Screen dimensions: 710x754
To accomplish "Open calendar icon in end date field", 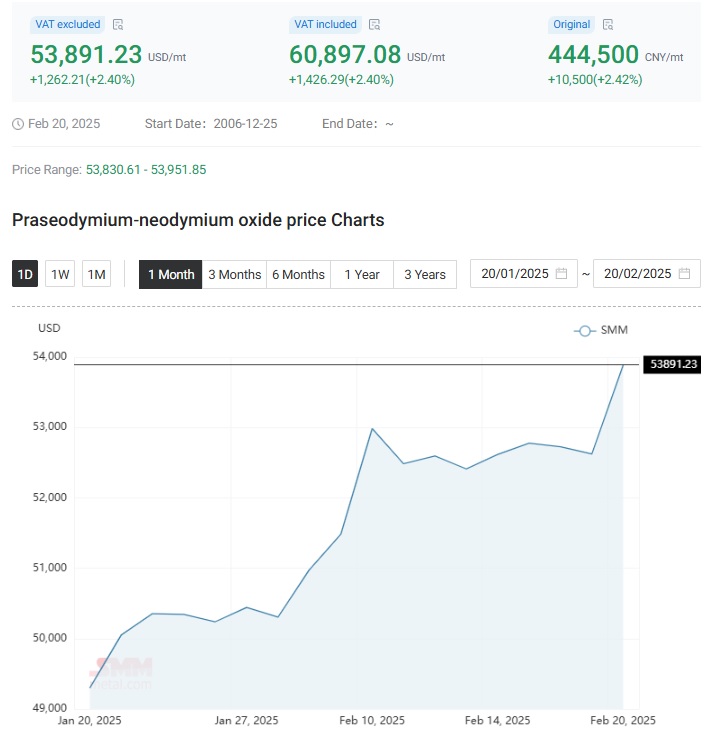I will pos(684,274).
